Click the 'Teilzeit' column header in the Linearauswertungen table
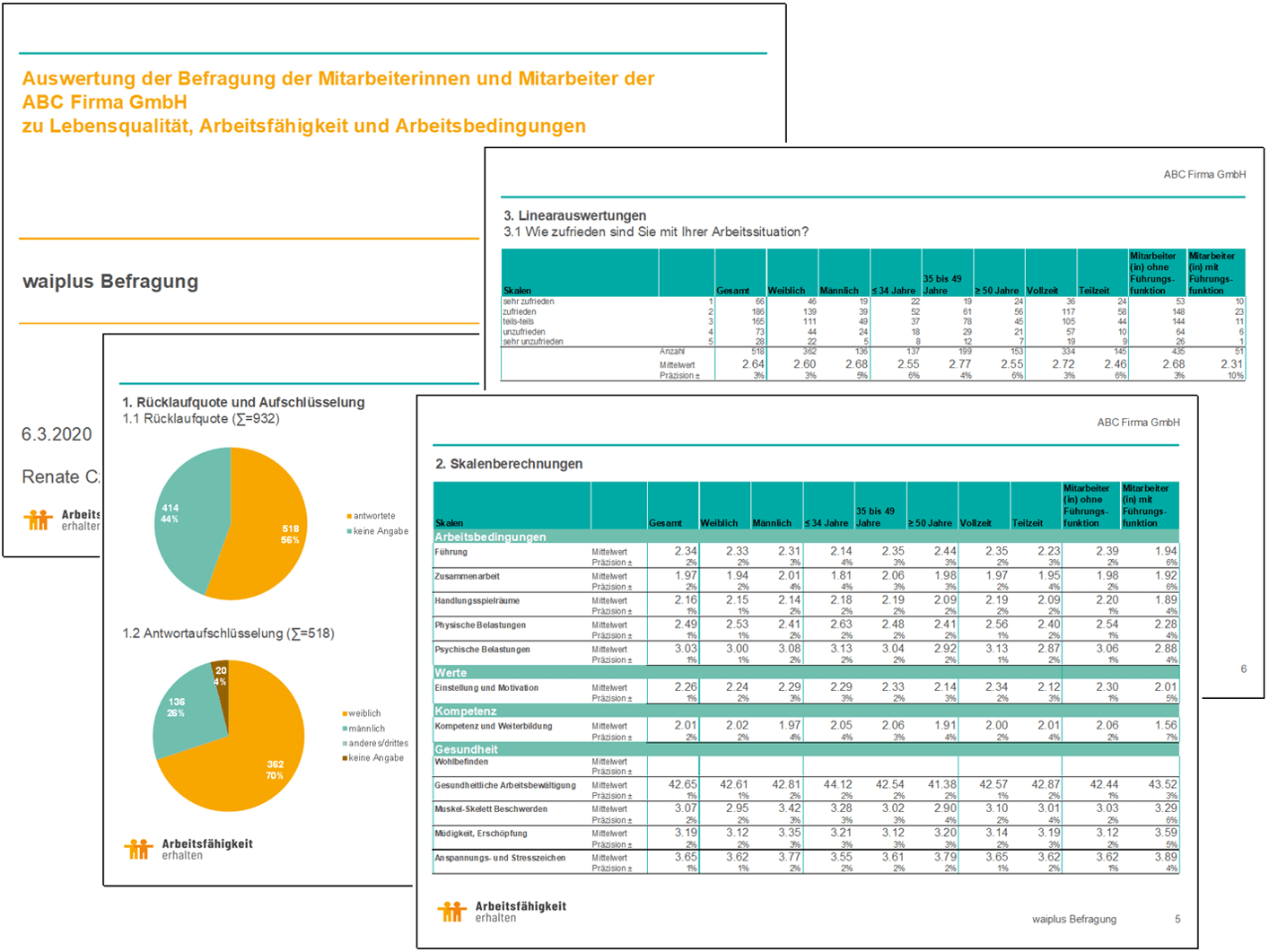The height and width of the screenshot is (952, 1269). (x=1094, y=291)
